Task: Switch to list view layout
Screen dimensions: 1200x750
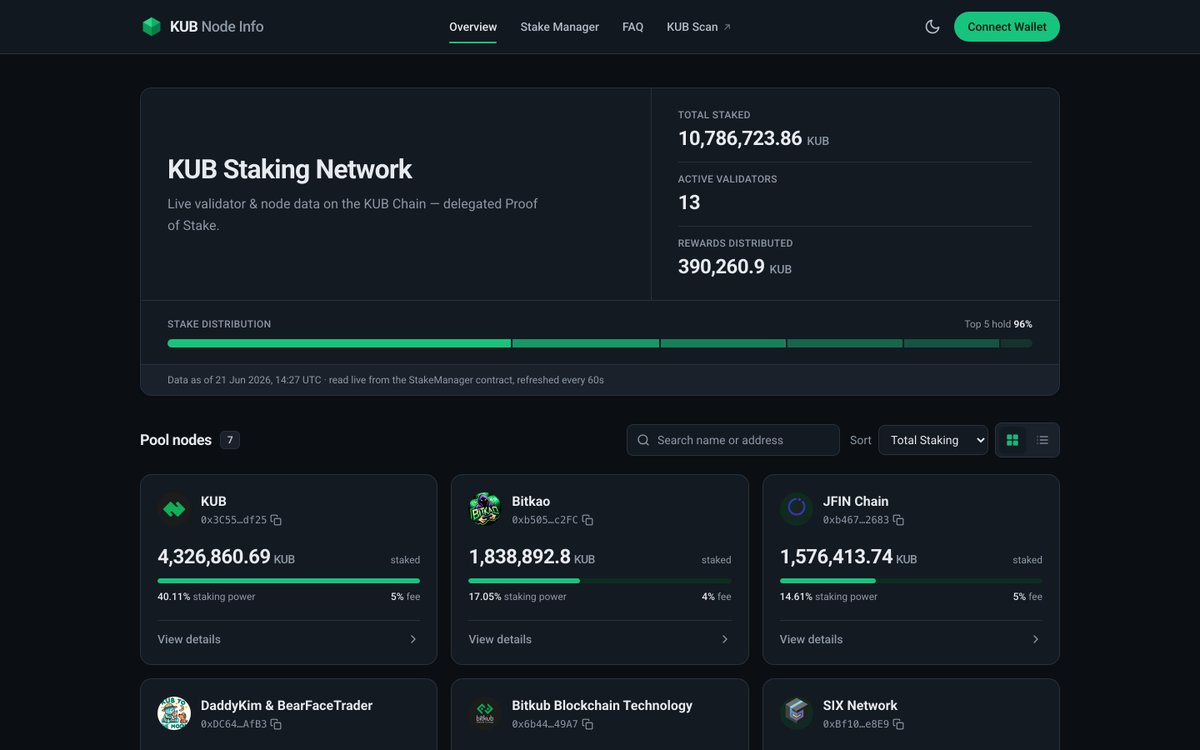Action: [1042, 440]
